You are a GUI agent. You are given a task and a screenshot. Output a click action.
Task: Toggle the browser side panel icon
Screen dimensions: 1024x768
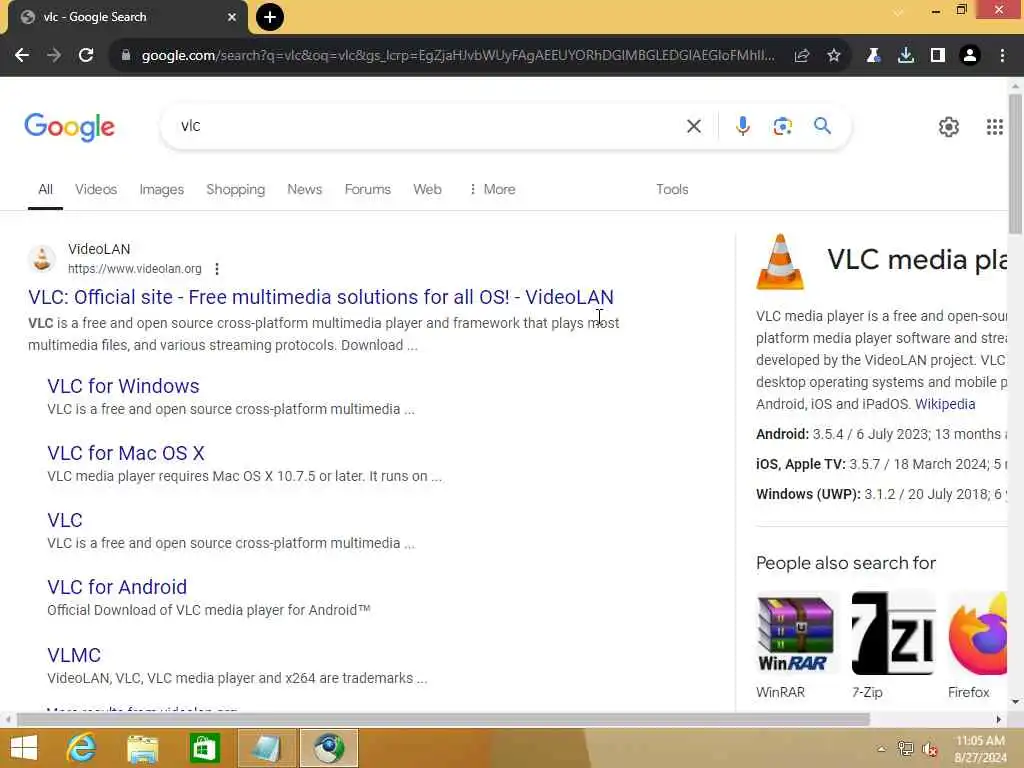938,55
